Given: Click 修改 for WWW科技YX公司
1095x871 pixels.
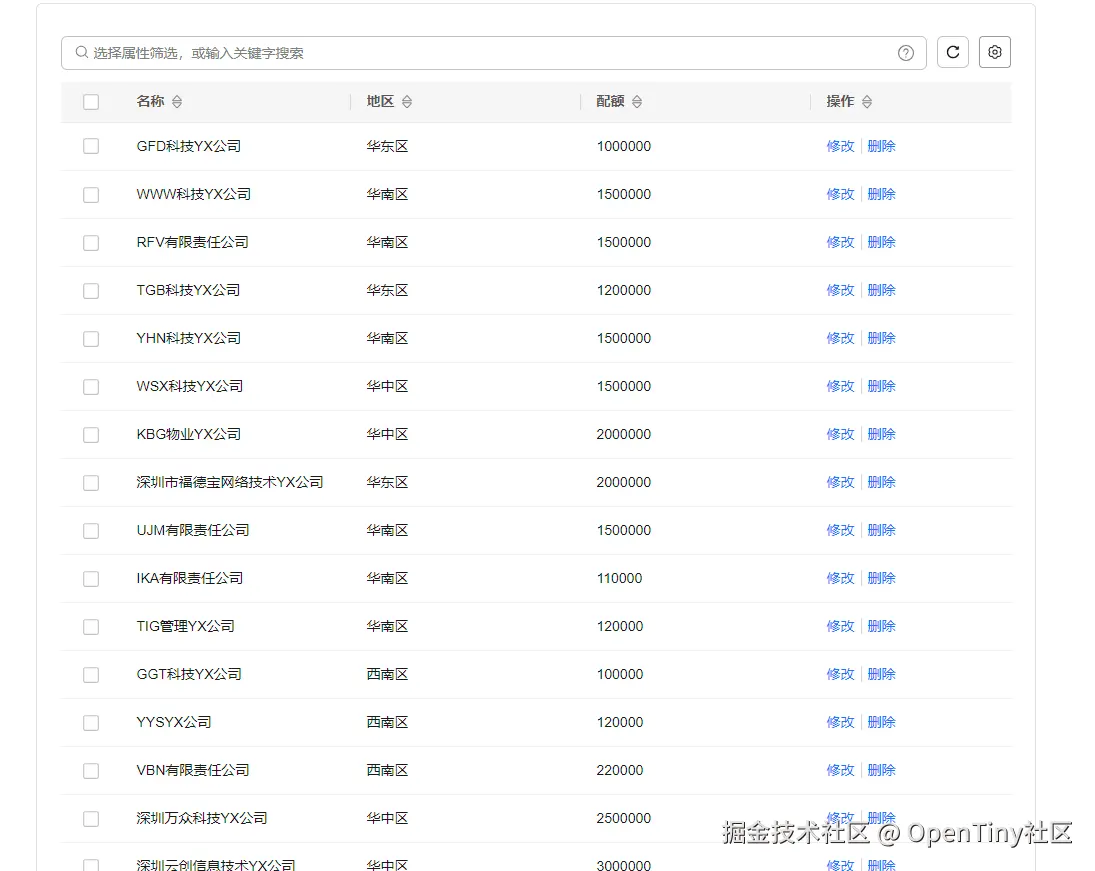Looking at the screenshot, I should click(840, 193).
